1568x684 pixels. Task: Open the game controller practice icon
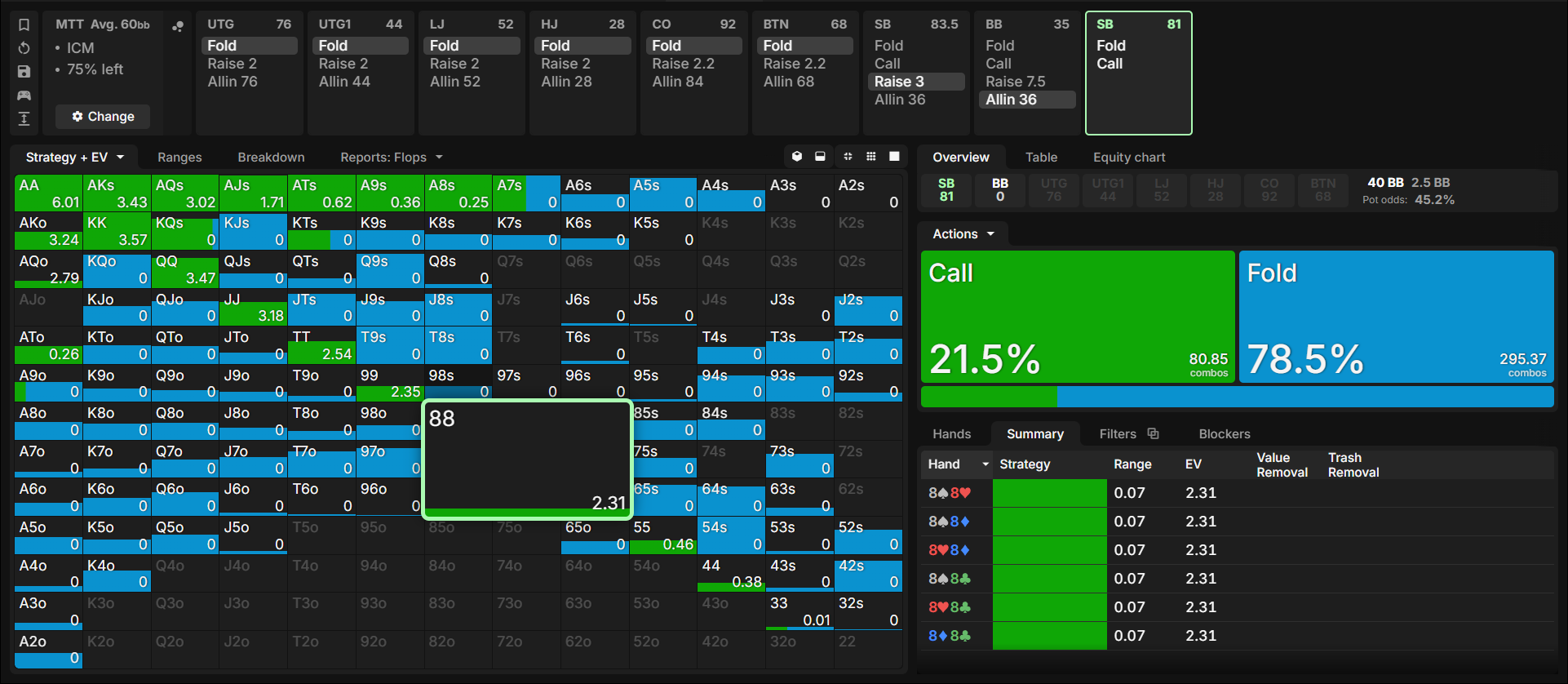click(x=24, y=95)
